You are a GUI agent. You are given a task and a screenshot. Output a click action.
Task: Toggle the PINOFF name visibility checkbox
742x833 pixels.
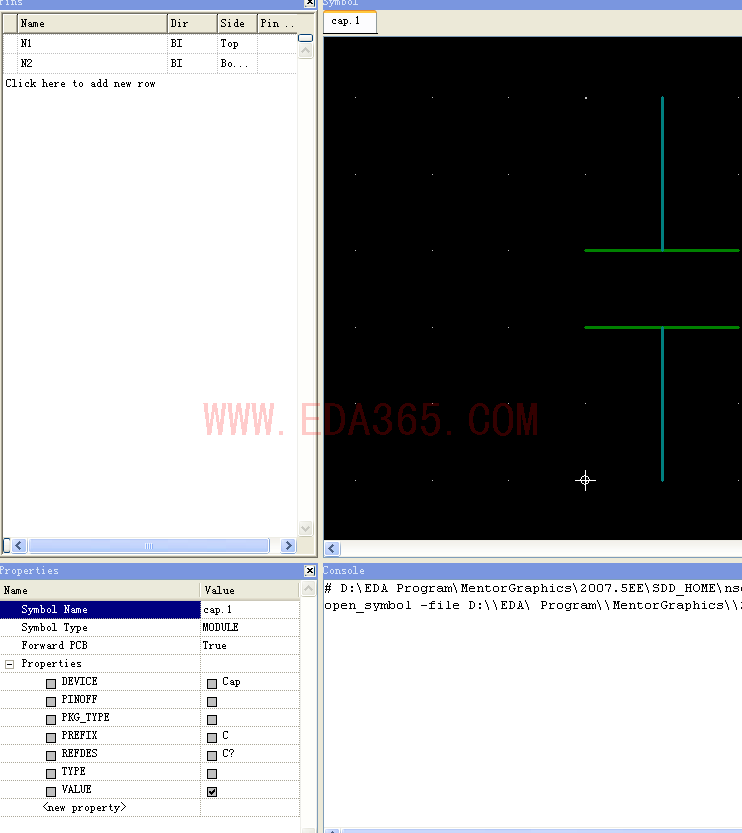coord(51,701)
